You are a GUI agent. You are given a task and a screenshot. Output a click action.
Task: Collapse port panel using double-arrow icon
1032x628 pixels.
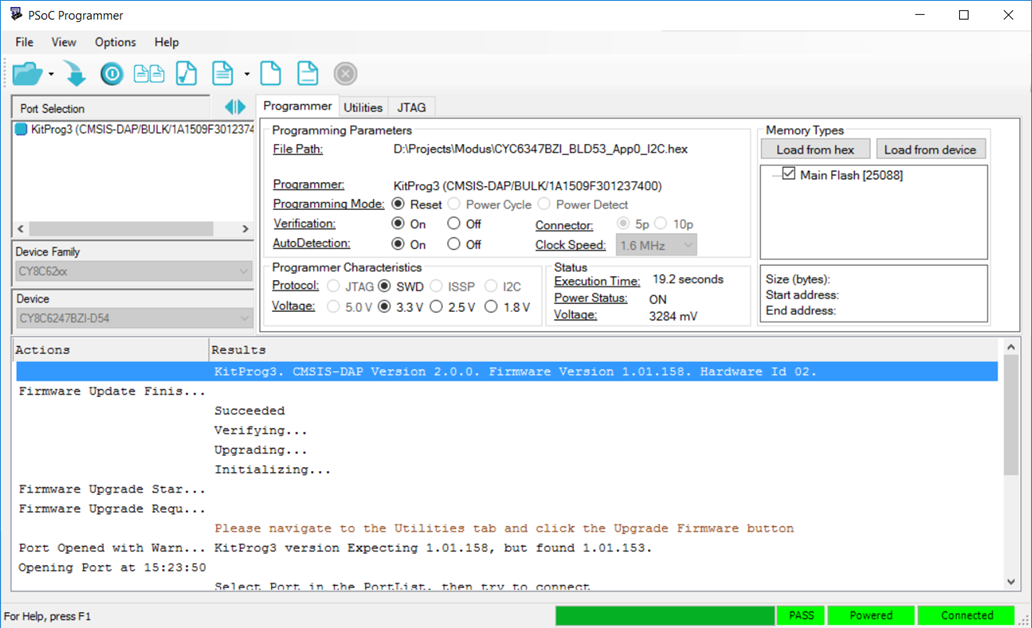click(235, 107)
